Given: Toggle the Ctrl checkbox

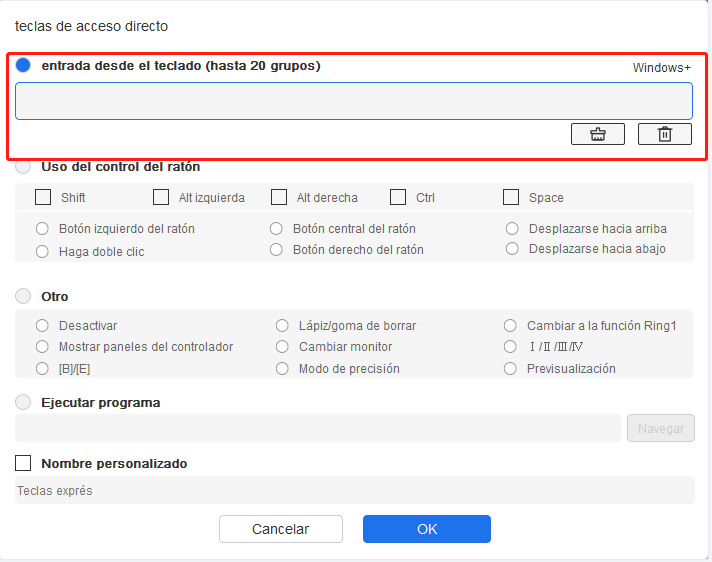Looking at the screenshot, I should [x=398, y=198].
